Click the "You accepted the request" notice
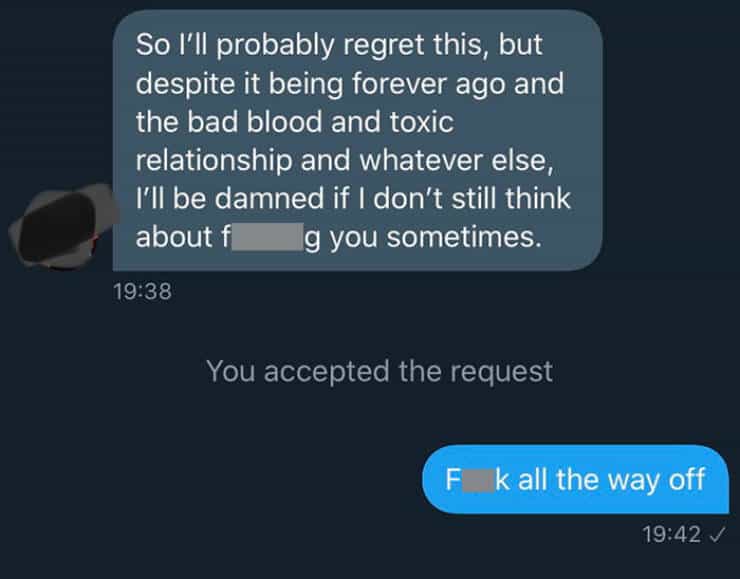 pos(379,371)
